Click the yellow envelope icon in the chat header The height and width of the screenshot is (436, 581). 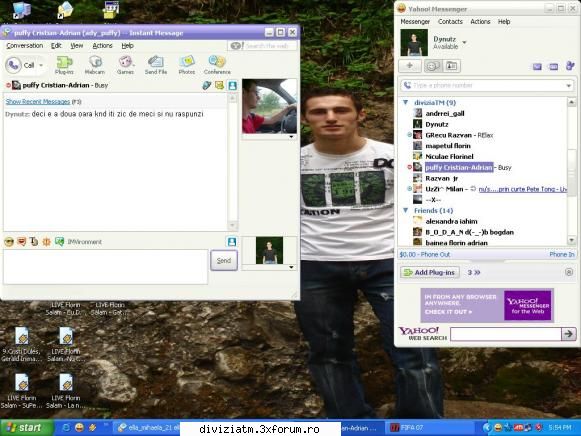(219, 86)
